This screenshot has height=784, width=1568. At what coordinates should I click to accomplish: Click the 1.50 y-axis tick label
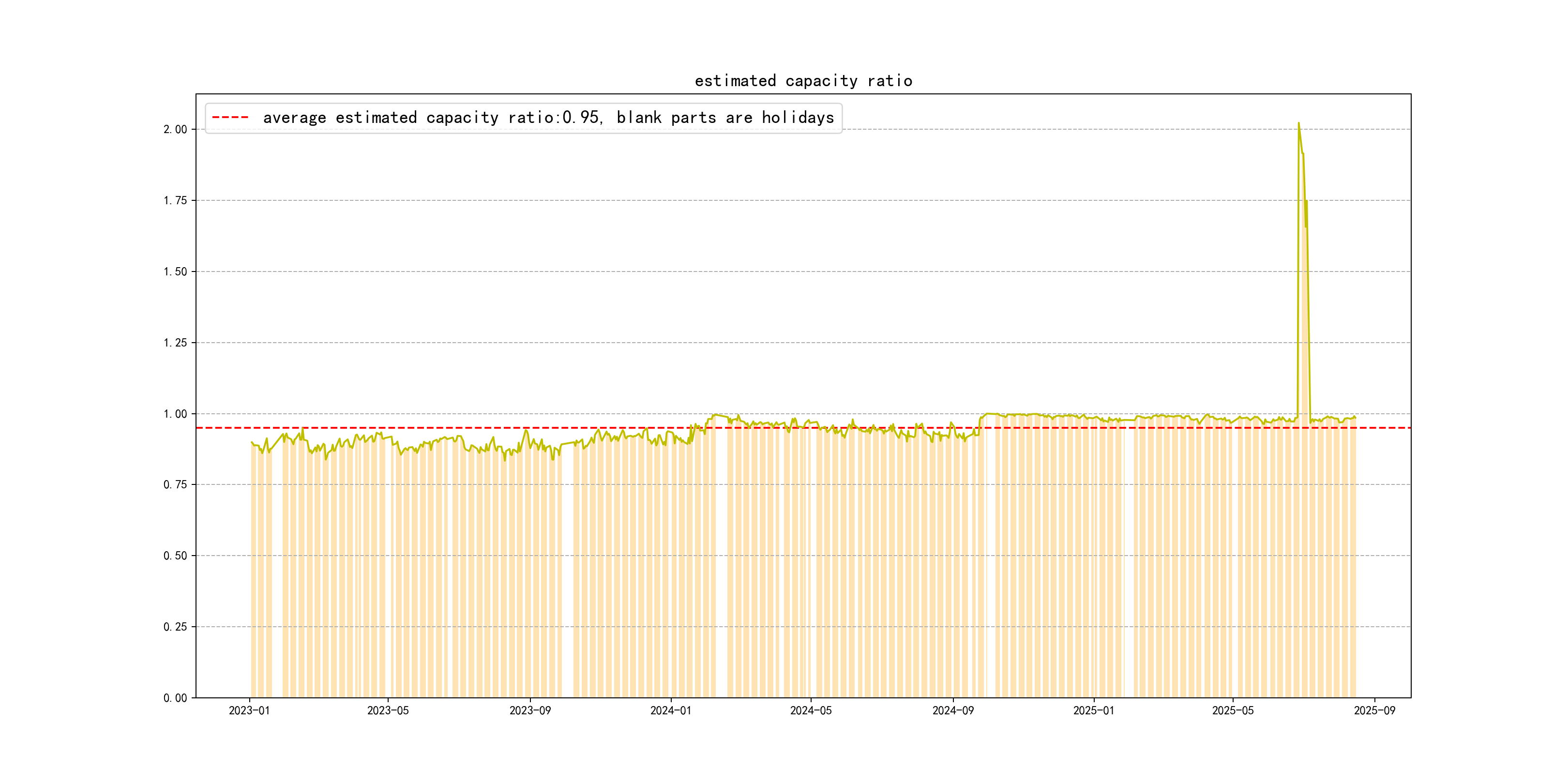point(175,271)
